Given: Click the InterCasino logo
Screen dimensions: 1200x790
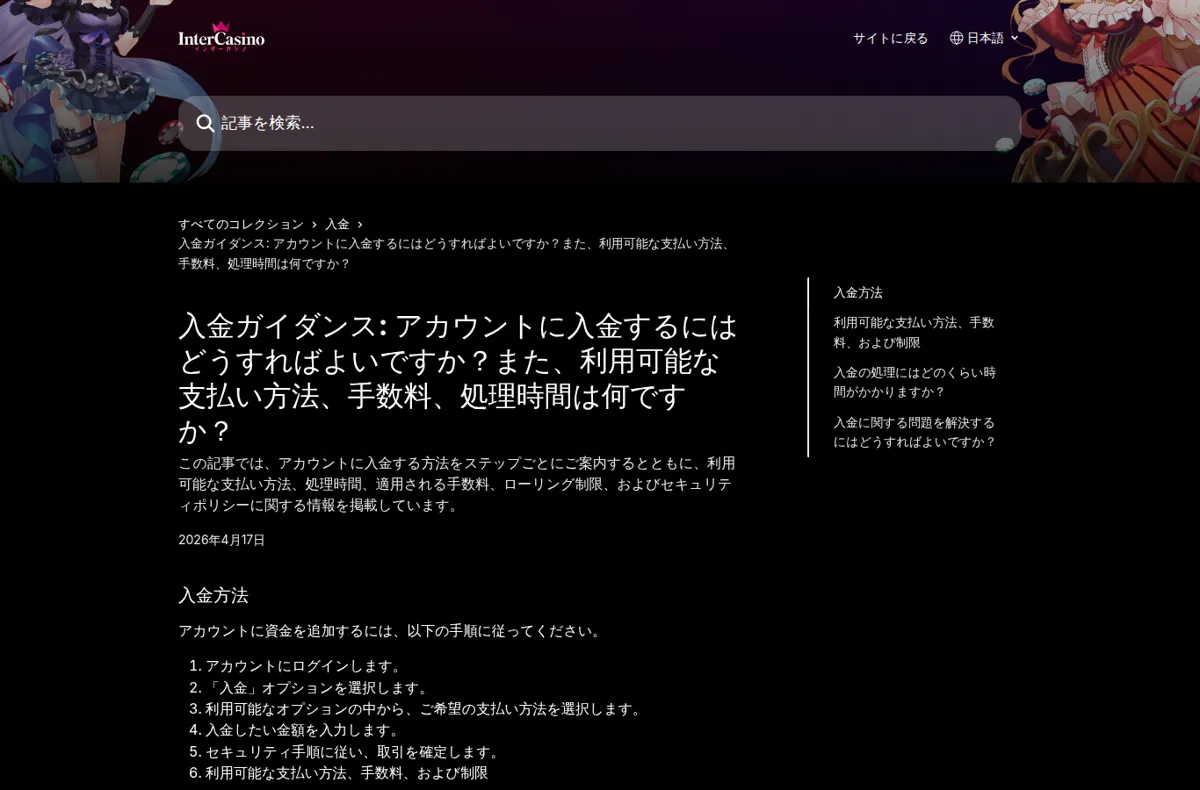Looking at the screenshot, I should pos(221,37).
